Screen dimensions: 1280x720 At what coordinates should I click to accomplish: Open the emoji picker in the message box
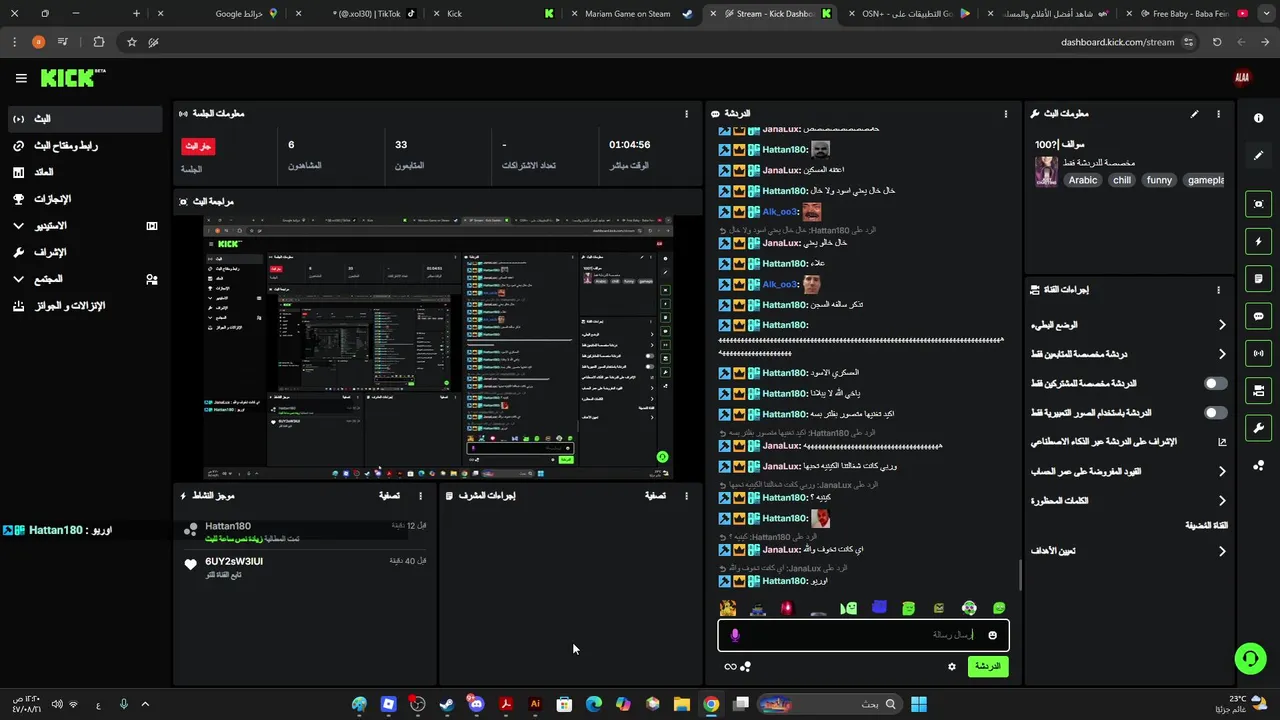tap(992, 635)
